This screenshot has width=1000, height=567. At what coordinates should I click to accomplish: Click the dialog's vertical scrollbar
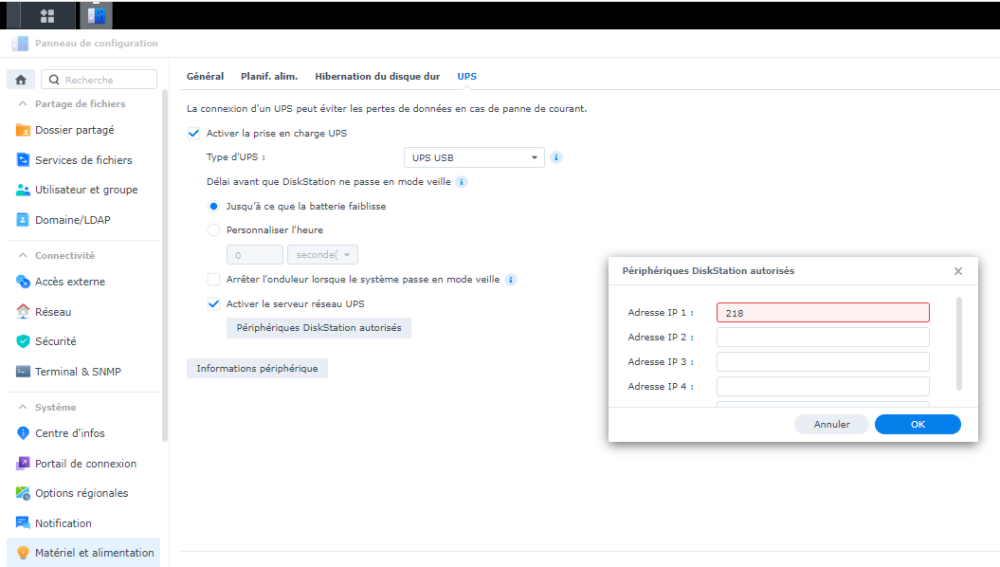pyautogui.click(x=959, y=343)
